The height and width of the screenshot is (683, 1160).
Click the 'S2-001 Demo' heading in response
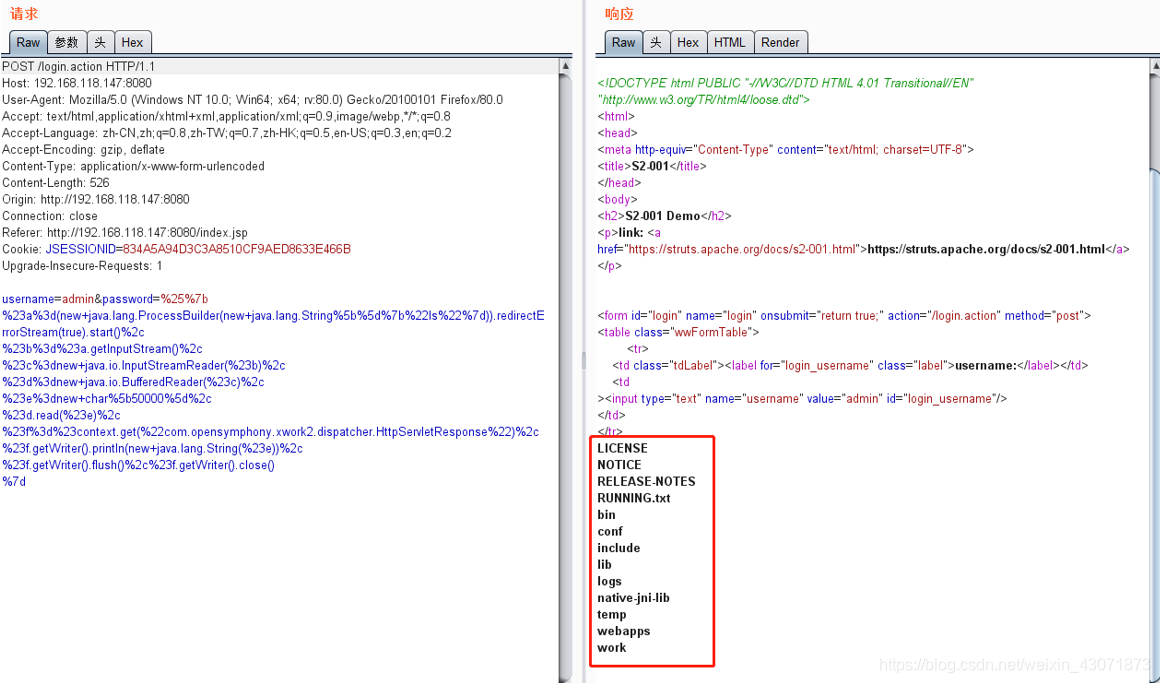(663, 216)
